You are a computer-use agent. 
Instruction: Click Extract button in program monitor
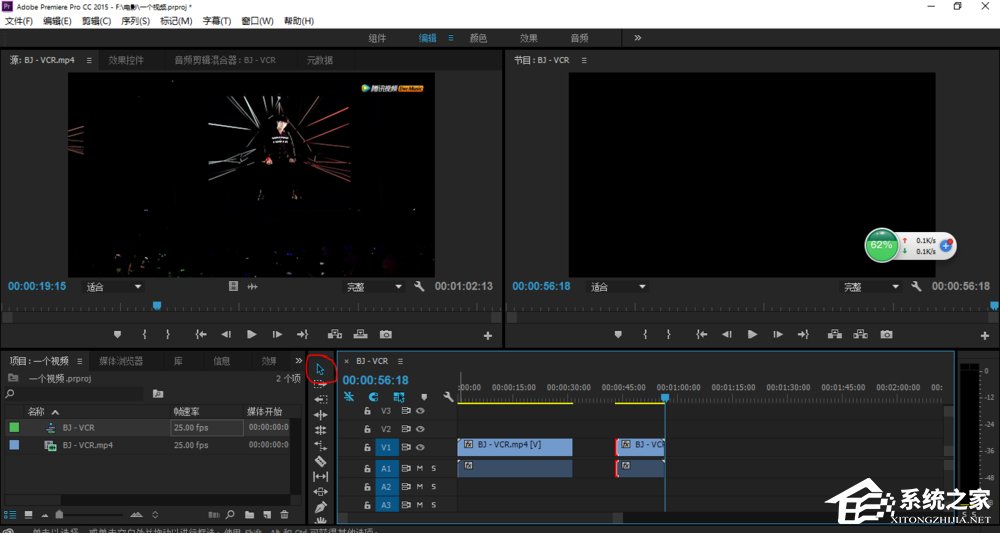point(860,334)
